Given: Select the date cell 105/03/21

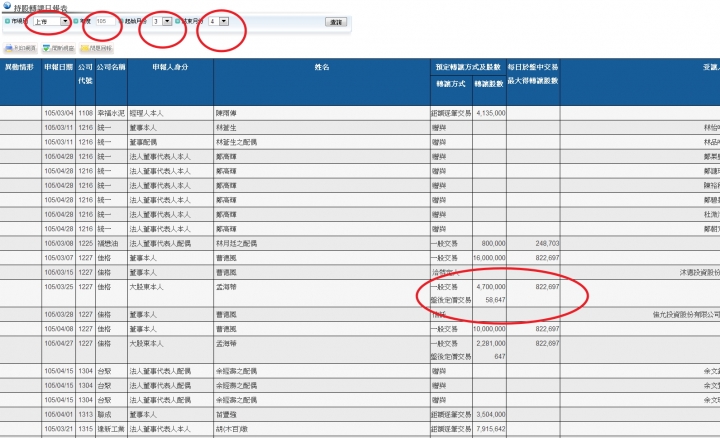Looking at the screenshot, I should click(x=59, y=429).
